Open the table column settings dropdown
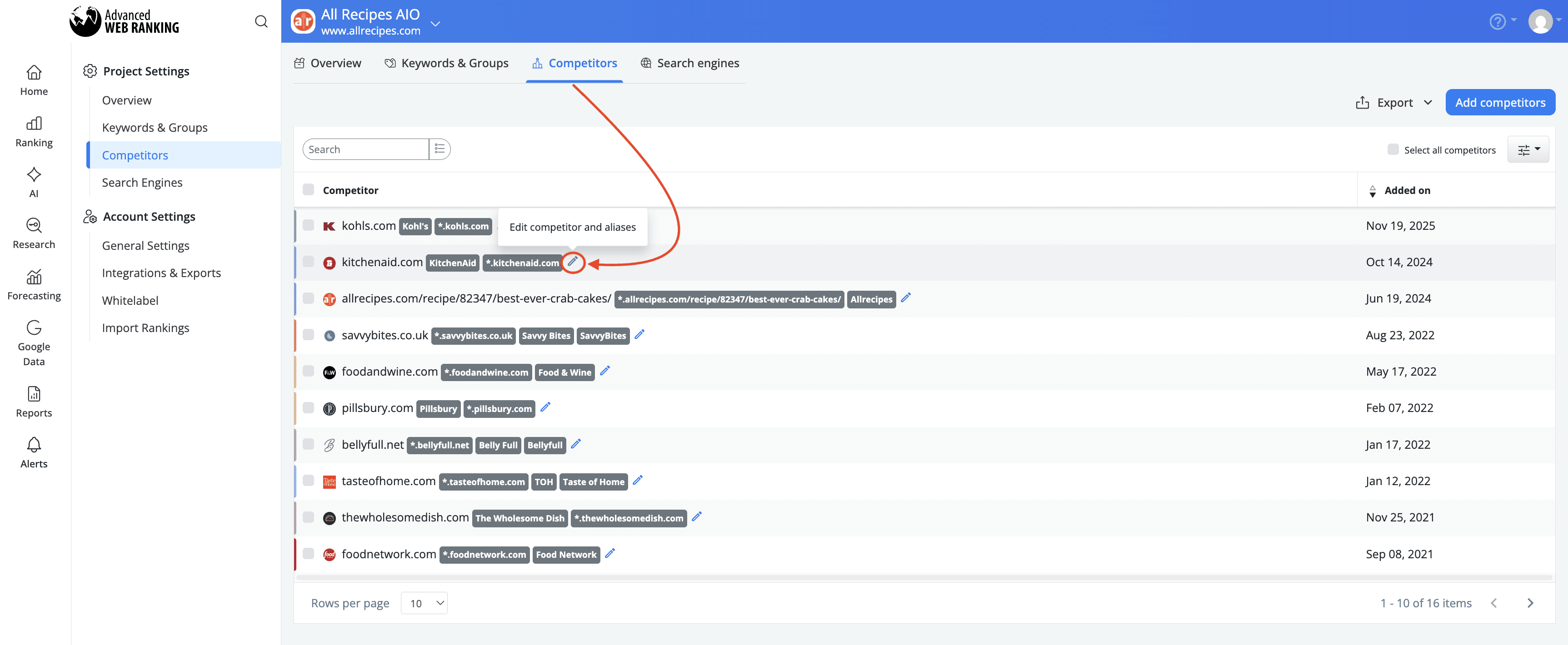The image size is (1568, 645). pyautogui.click(x=1528, y=150)
